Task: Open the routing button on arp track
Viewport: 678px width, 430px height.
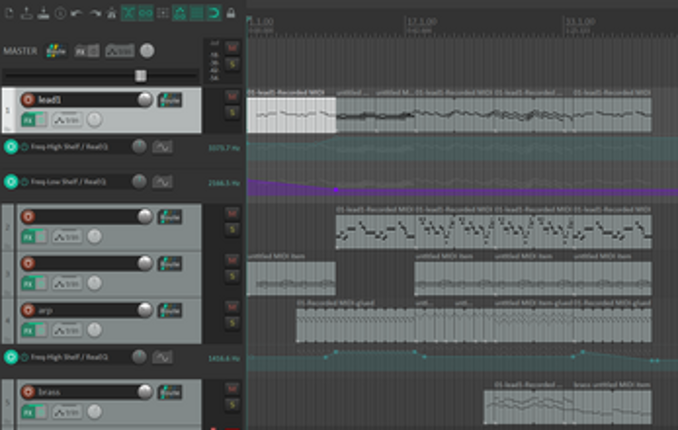Action: [x=170, y=310]
